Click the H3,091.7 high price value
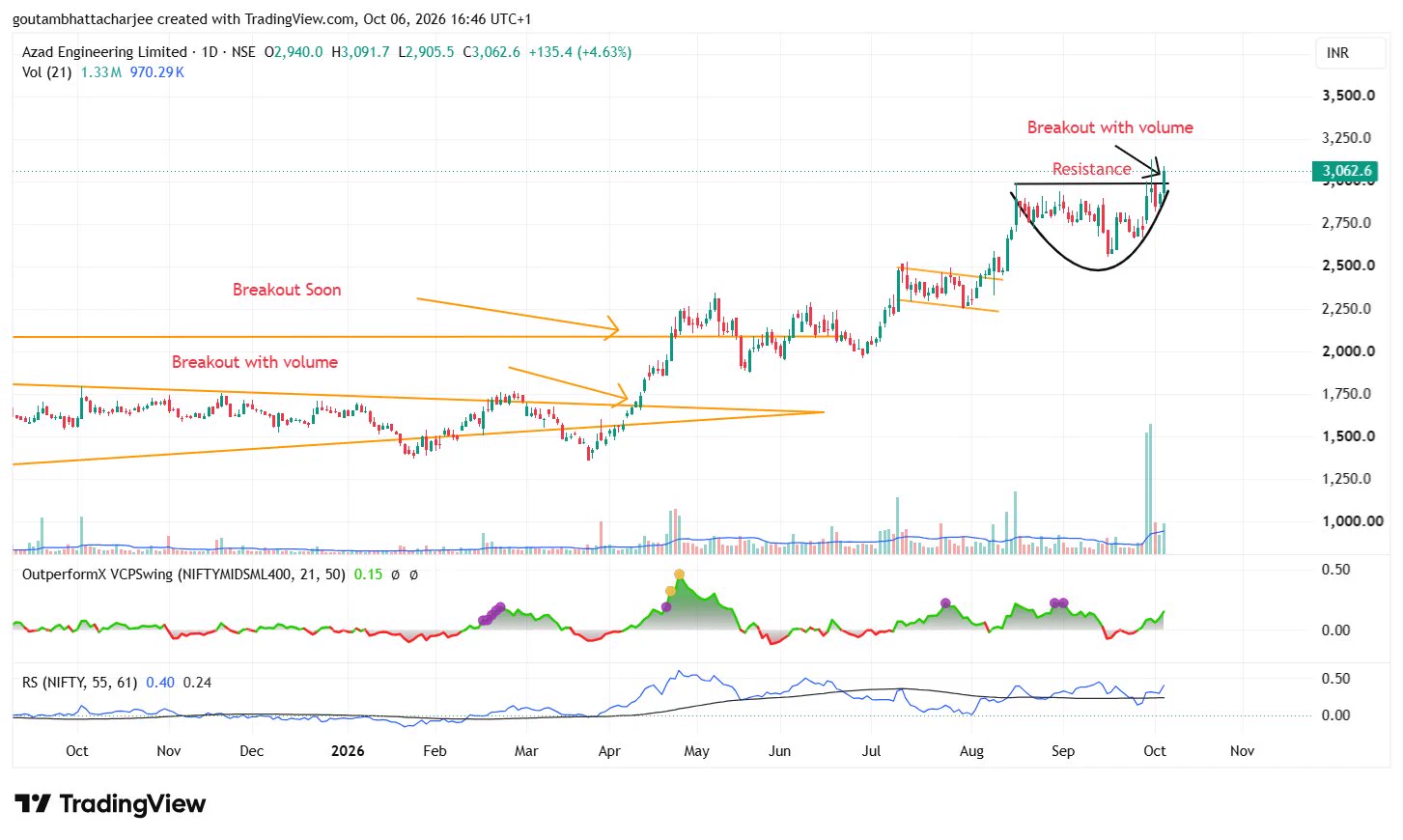 [x=360, y=52]
